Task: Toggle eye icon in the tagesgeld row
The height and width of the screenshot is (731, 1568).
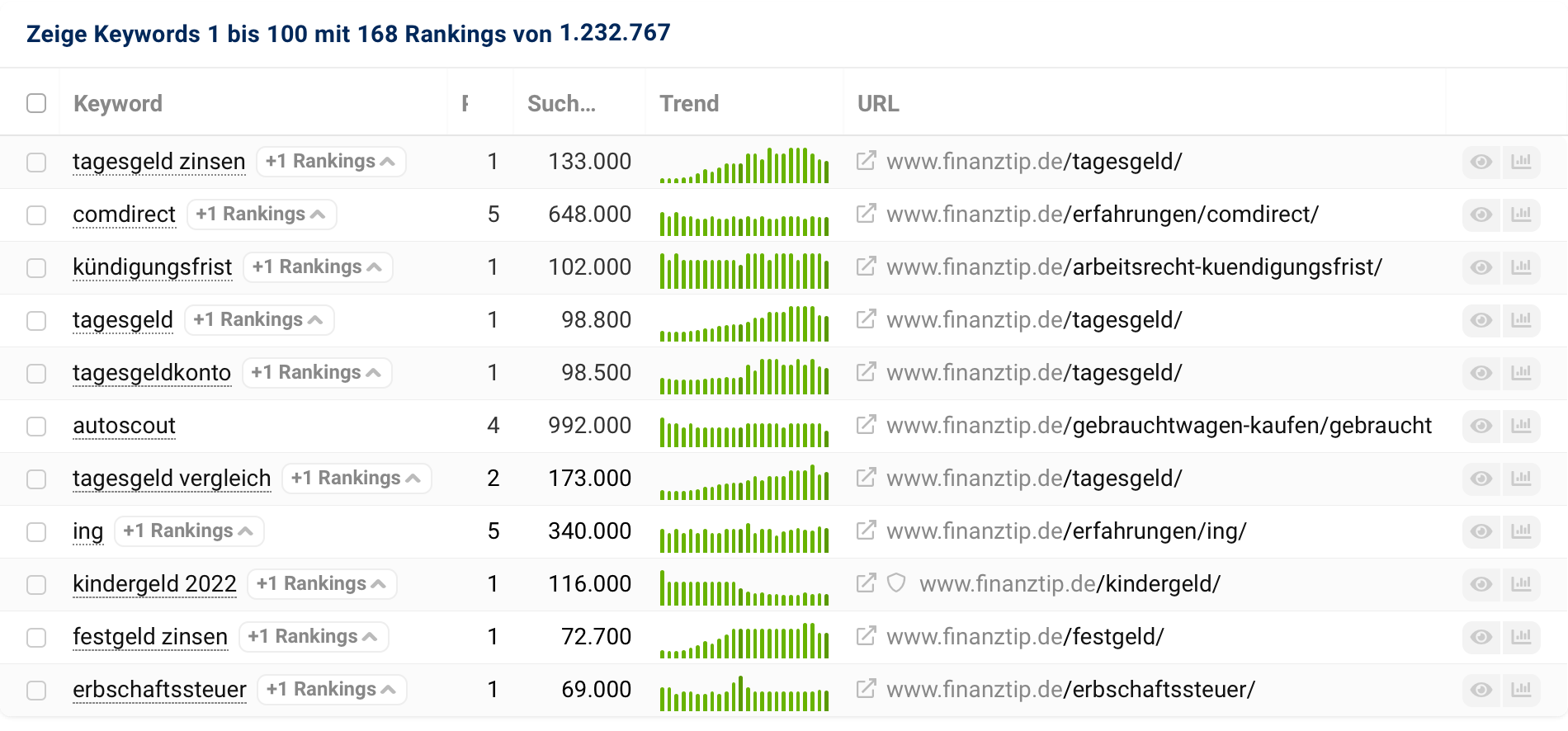Action: (1481, 320)
